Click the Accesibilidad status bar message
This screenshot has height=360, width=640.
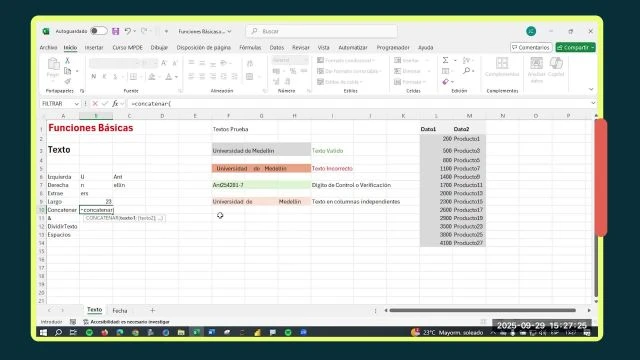126,322
